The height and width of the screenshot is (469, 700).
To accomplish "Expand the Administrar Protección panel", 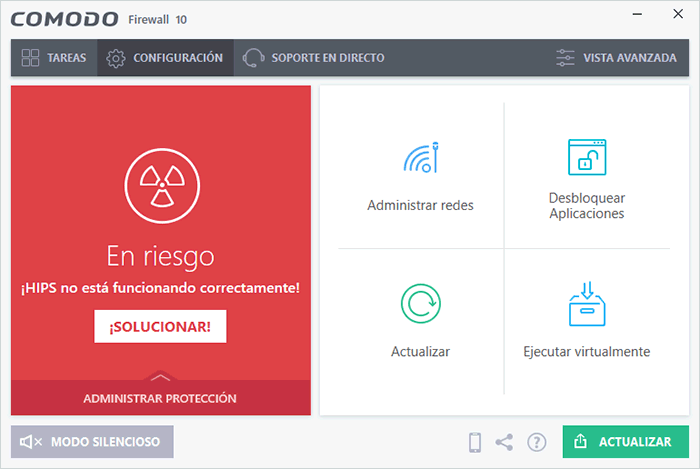I will click(x=160, y=397).
